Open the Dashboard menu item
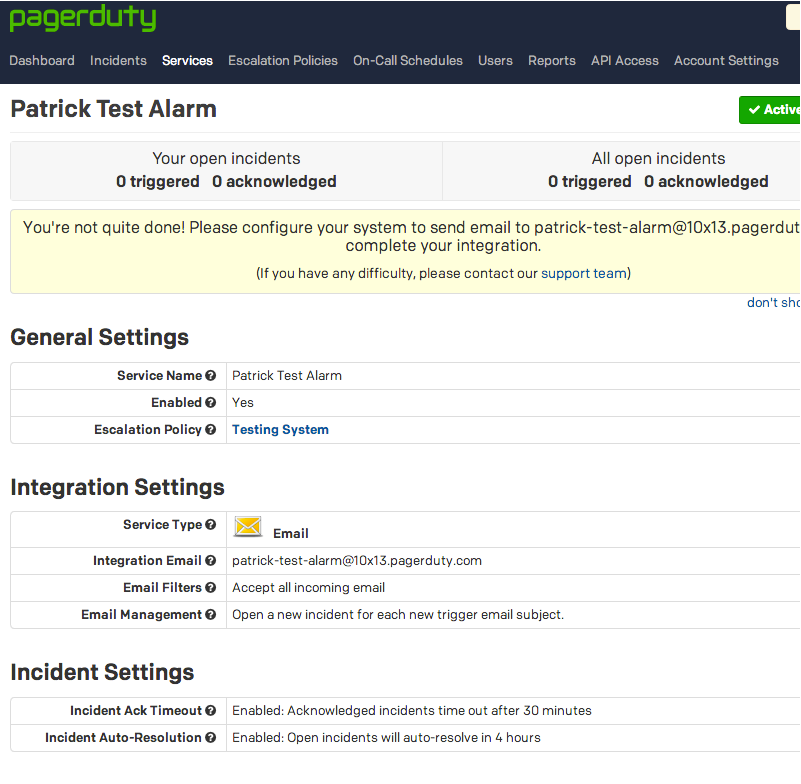The height and width of the screenshot is (784, 801). pyautogui.click(x=41, y=60)
